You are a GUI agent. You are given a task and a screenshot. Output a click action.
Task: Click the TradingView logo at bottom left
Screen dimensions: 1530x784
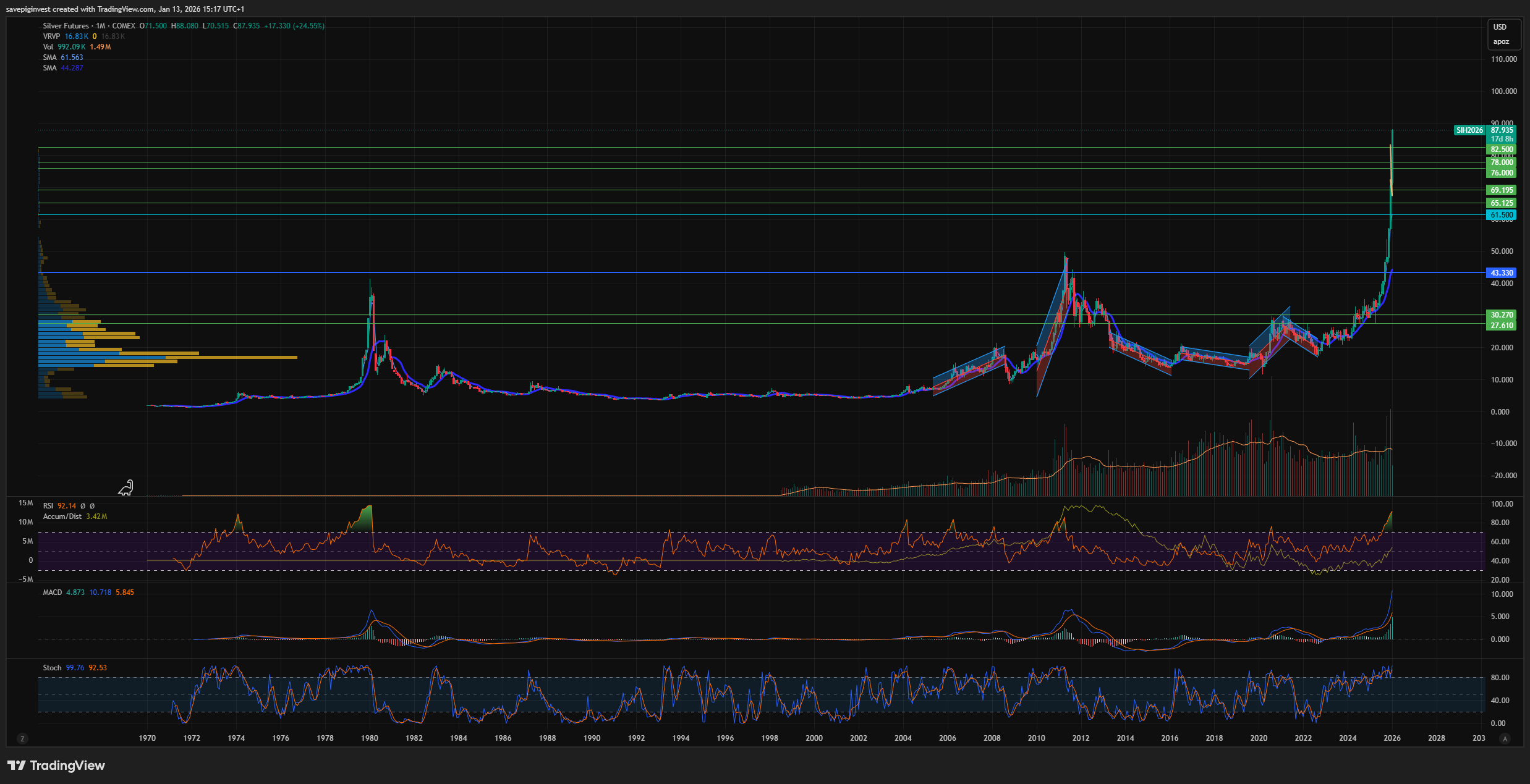(56, 765)
